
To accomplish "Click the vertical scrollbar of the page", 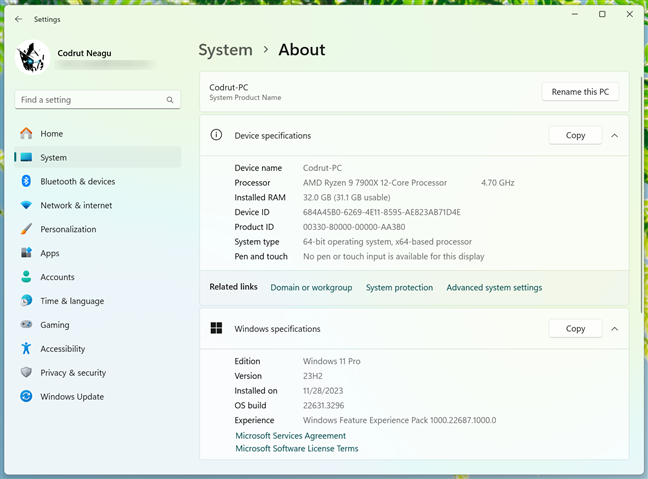I will click(x=641, y=194).
